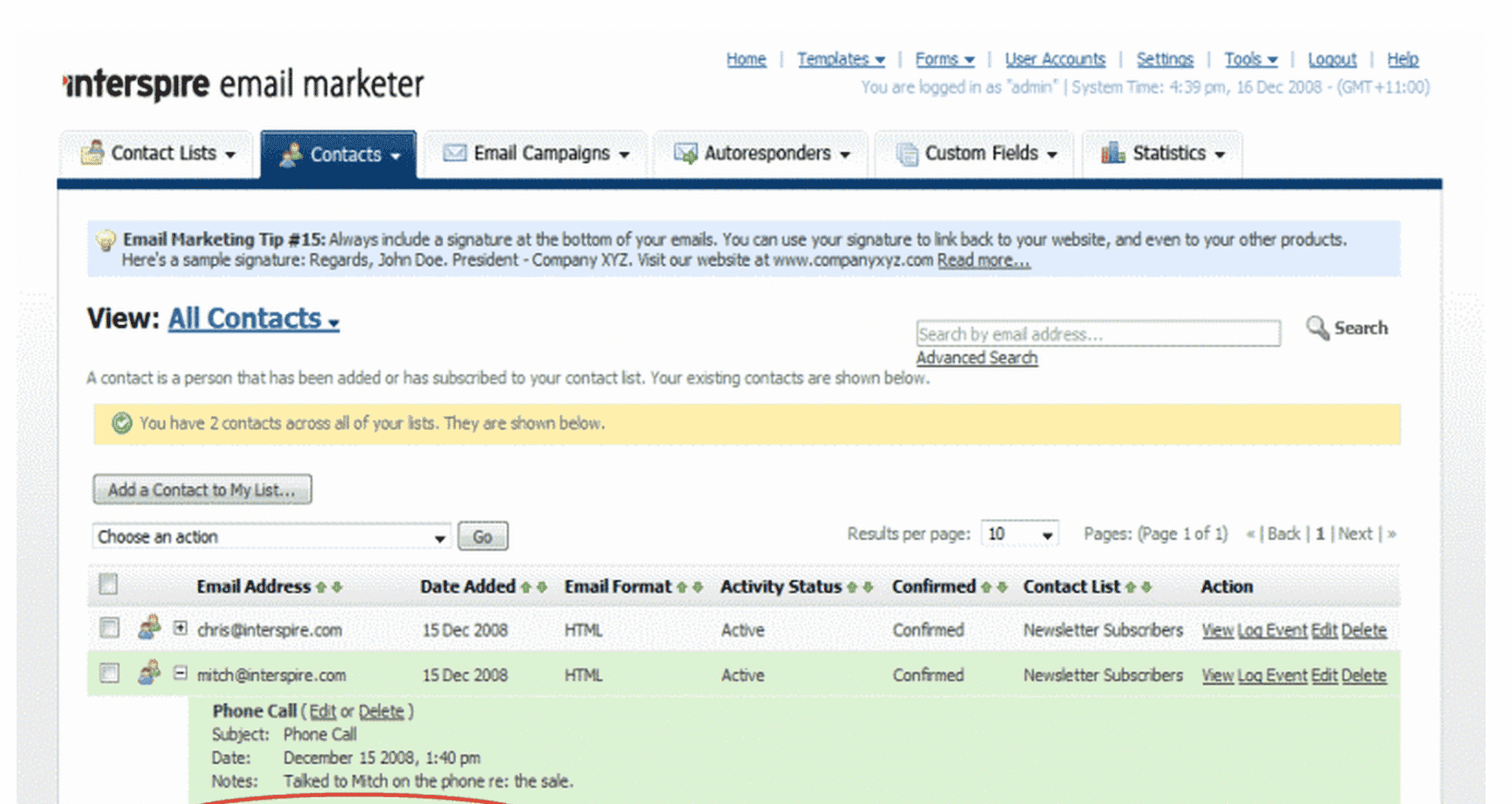Click the Search magnifying glass icon
1512x804 pixels.
1317,328
